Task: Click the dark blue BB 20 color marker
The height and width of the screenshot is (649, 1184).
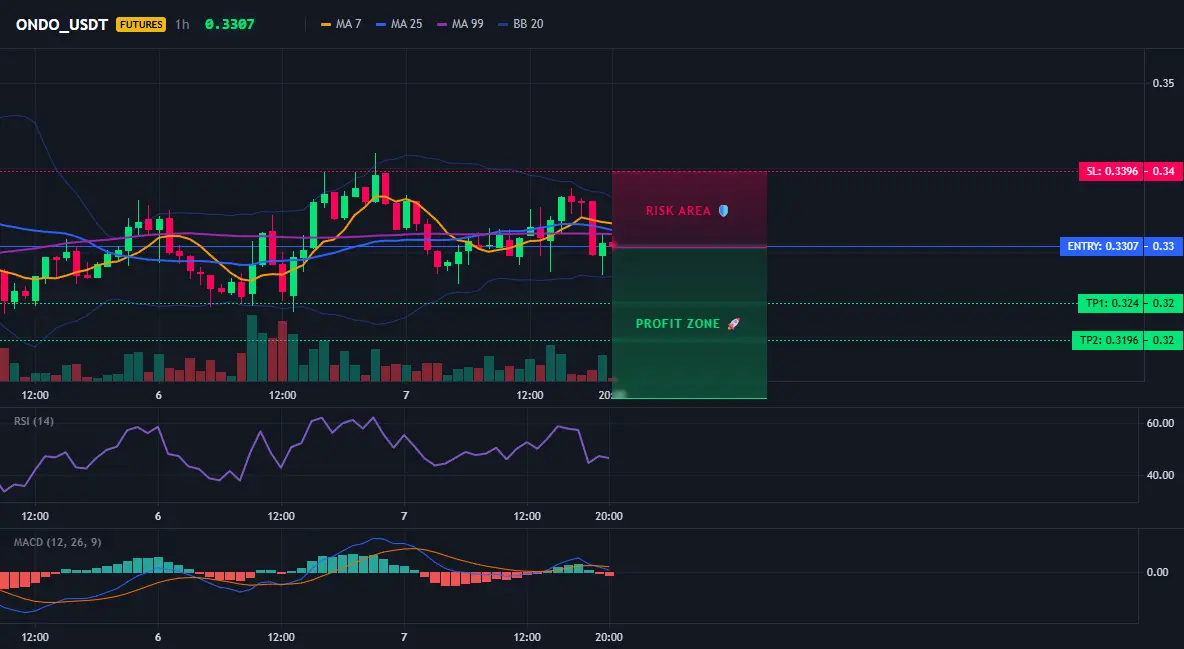Action: (x=504, y=24)
